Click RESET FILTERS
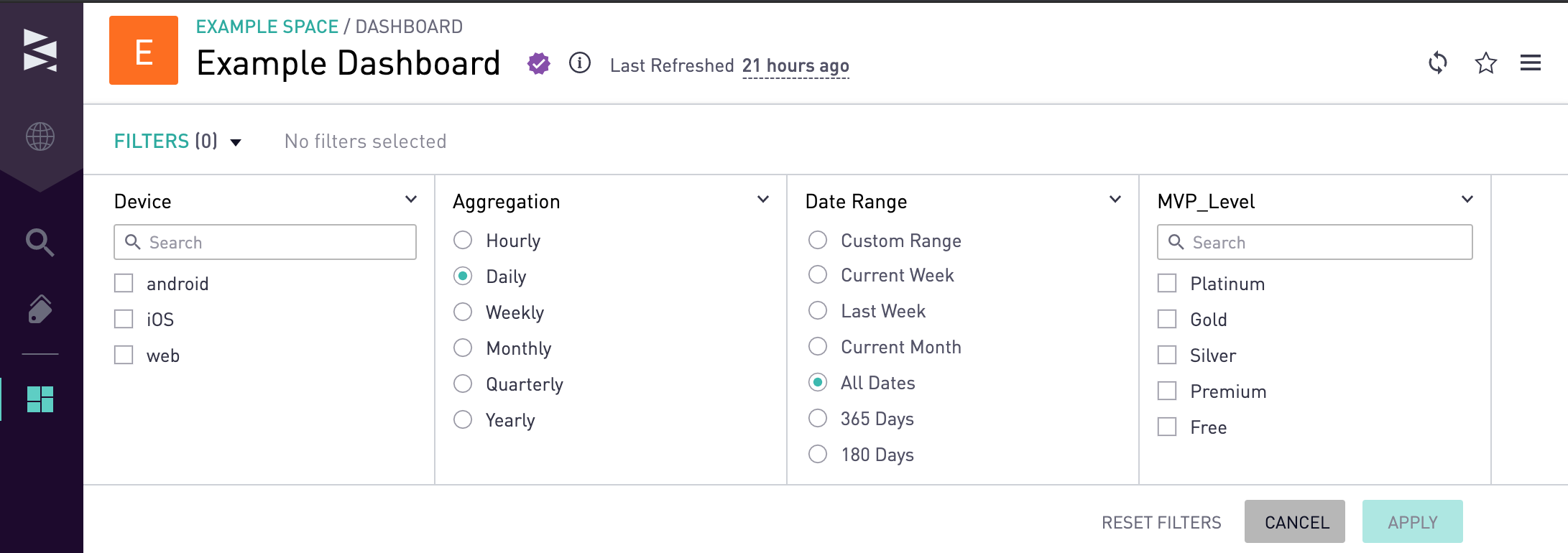This screenshot has width=1568, height=553. [1161, 522]
